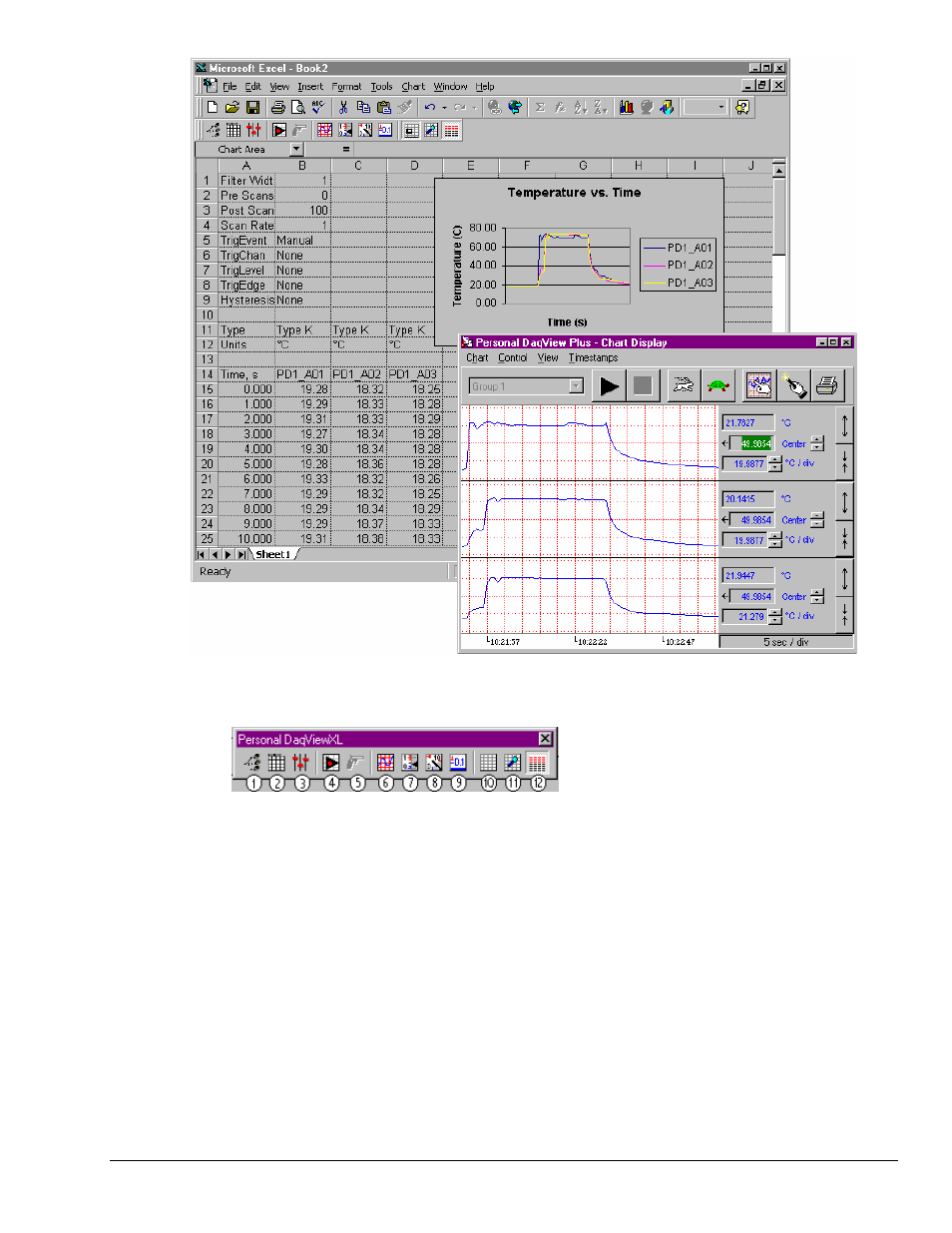Click the Sort Descending icon
This screenshot has height=1233, width=952.
coord(601,107)
